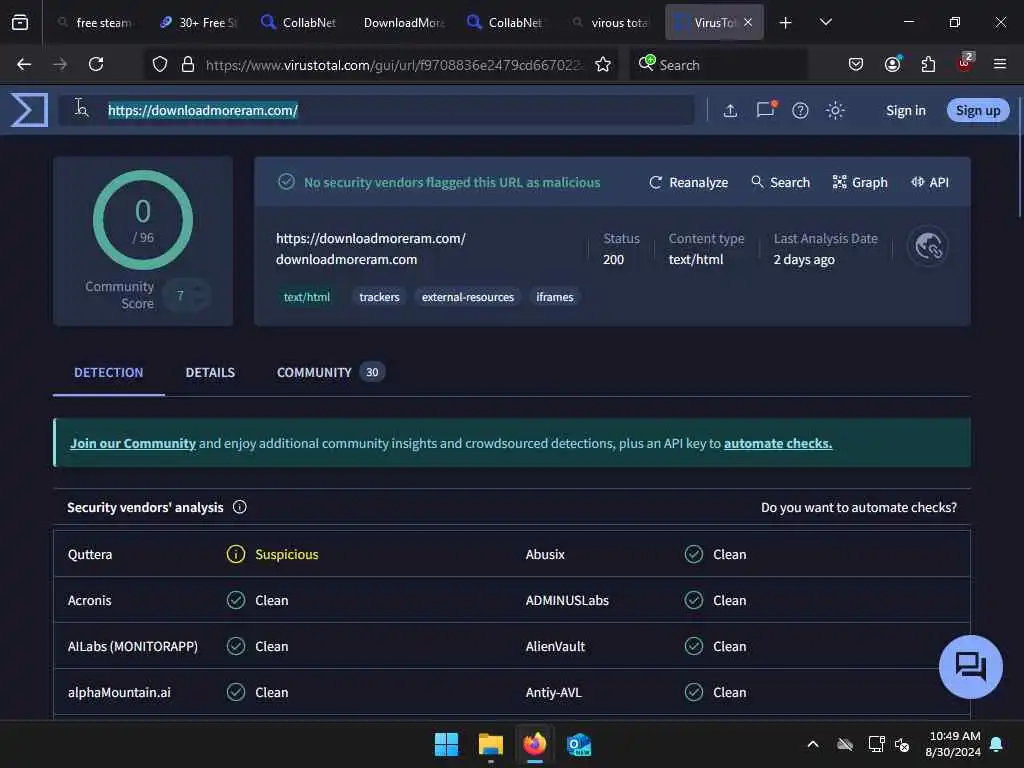Click the Reanalyze button

pyautogui.click(x=688, y=182)
